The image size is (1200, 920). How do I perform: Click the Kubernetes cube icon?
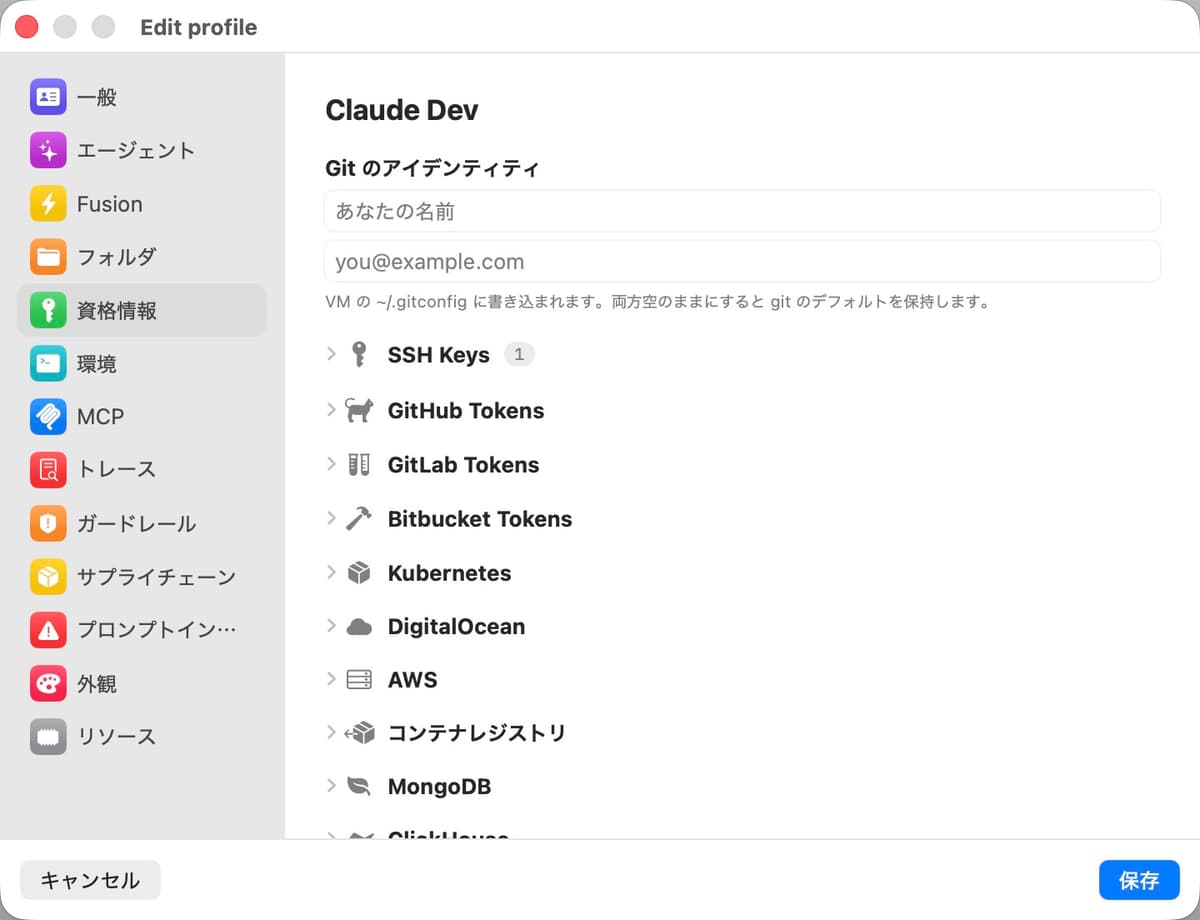point(359,573)
